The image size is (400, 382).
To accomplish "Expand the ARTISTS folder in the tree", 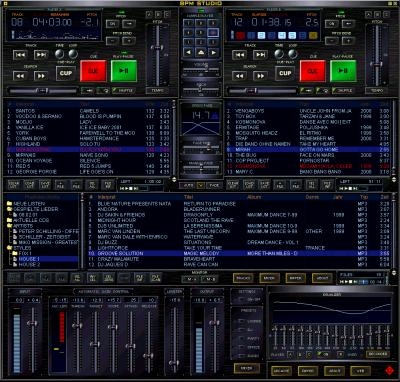I will [x=23, y=226].
